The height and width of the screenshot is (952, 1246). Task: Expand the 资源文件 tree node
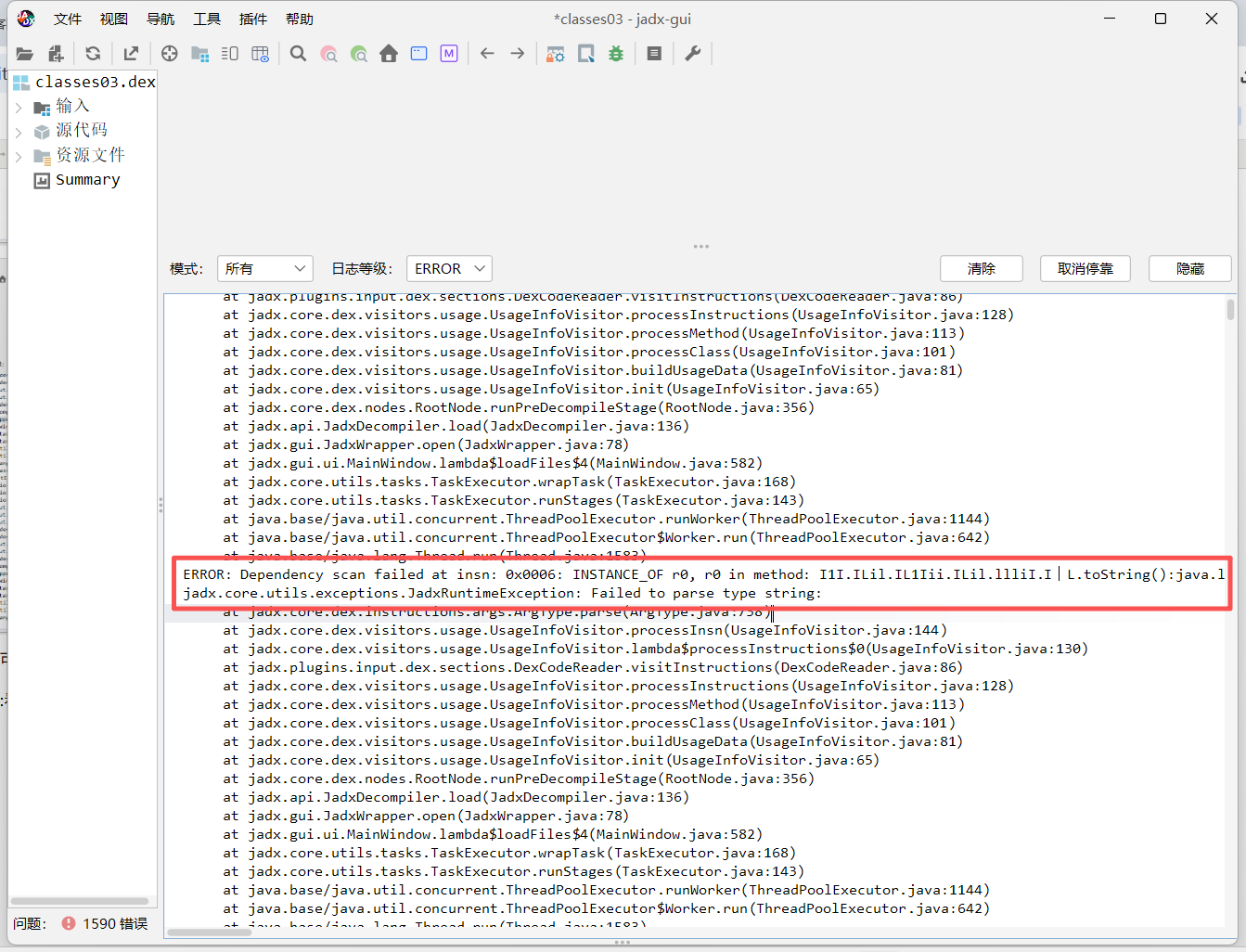(19, 156)
